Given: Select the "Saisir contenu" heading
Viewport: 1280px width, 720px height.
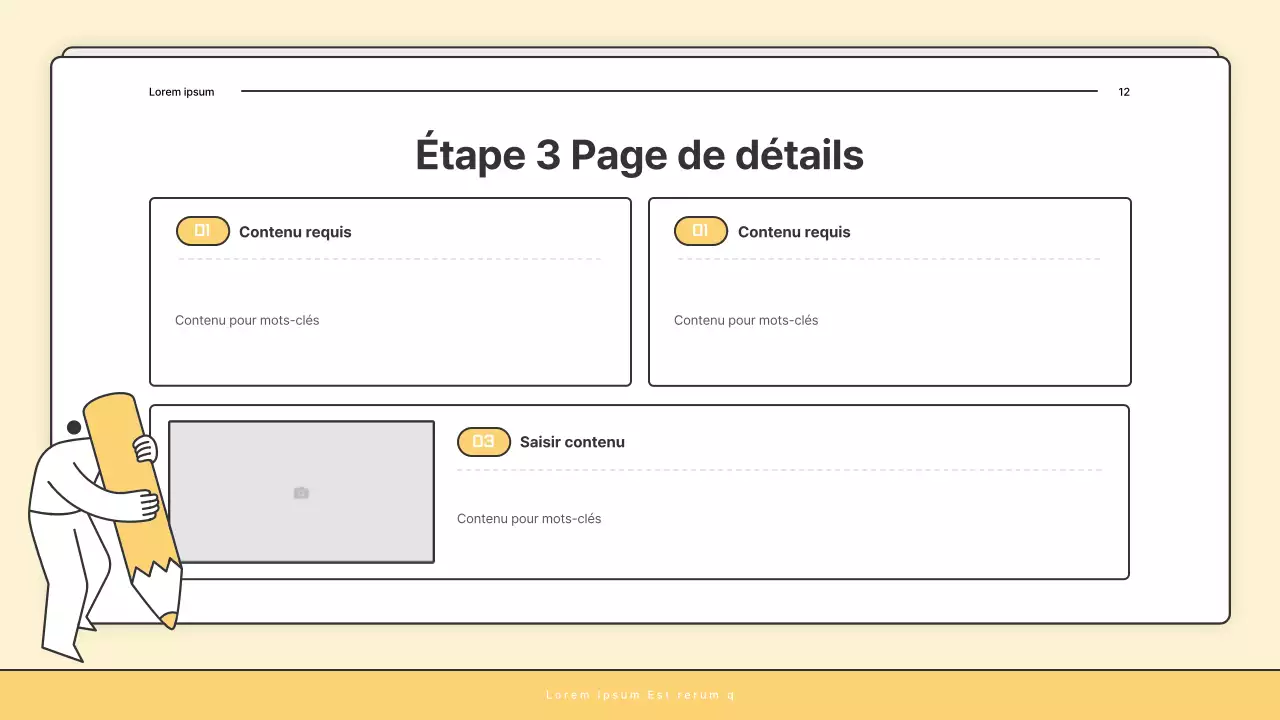Looking at the screenshot, I should point(572,442).
